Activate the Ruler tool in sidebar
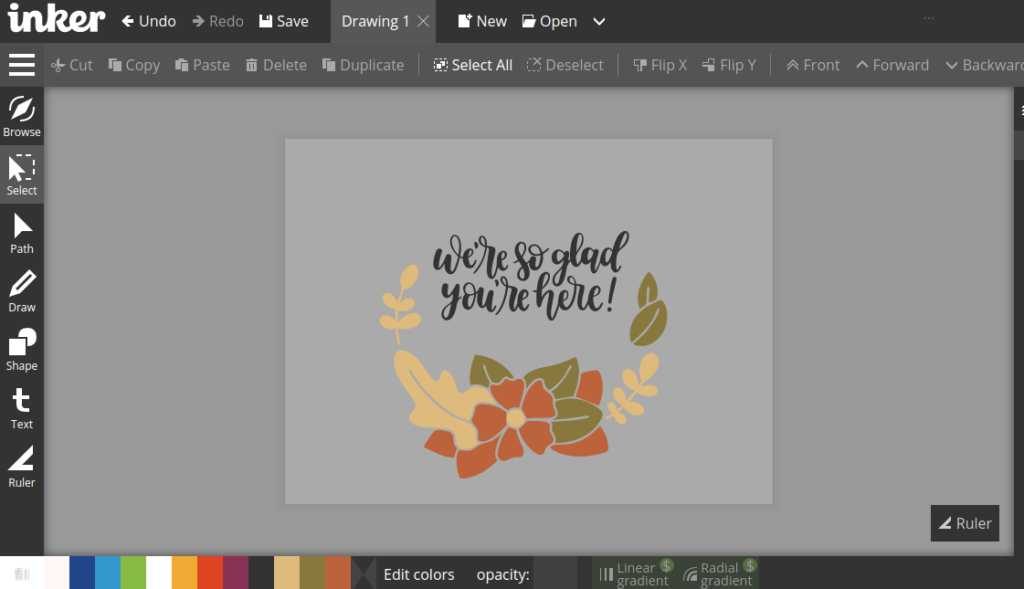The height and width of the screenshot is (589, 1024). 21,466
